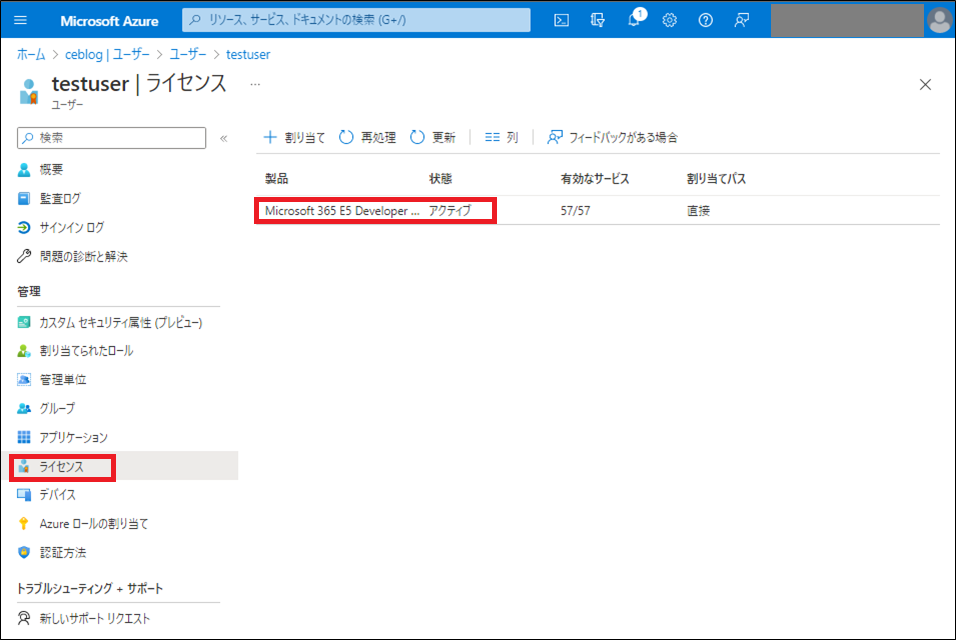Open 問題の診断と解決 in the sidebar
Screen dimensions: 956x640
click(x=73, y=256)
